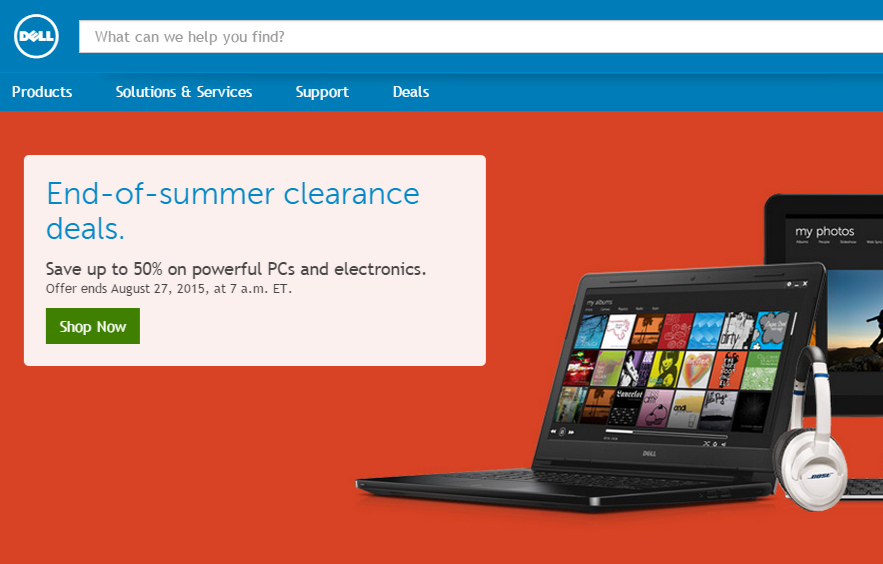Click the End-of-summer clearance deals headline

click(233, 211)
